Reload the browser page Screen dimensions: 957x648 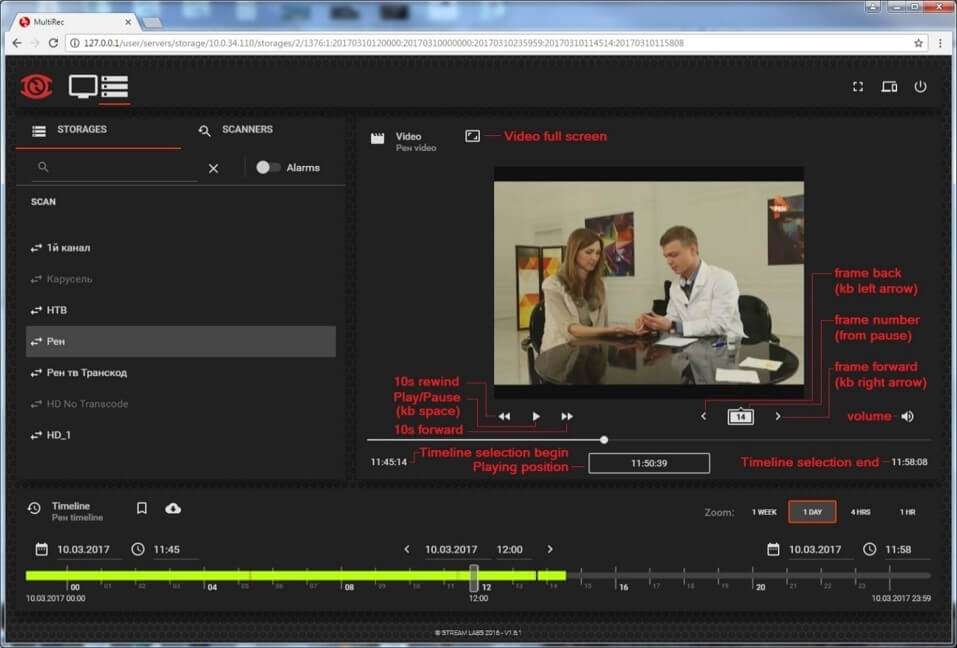(53, 43)
